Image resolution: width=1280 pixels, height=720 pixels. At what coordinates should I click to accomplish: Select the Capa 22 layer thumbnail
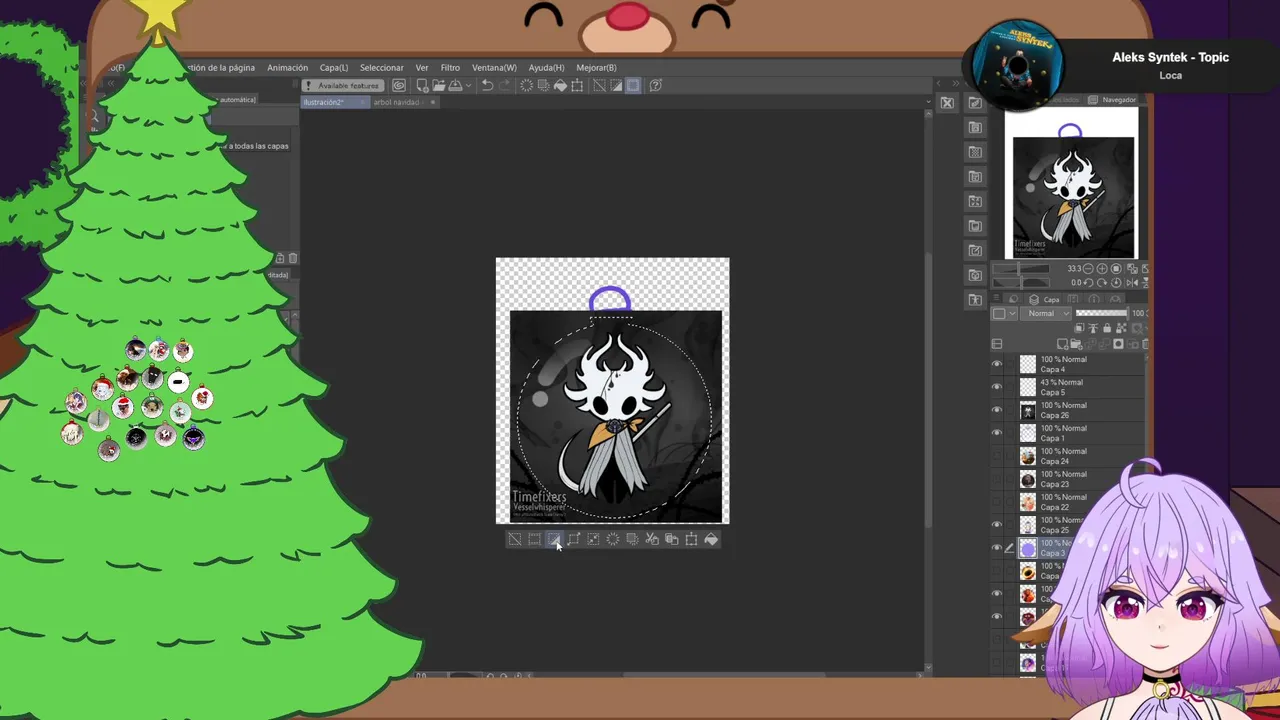[1028, 502]
